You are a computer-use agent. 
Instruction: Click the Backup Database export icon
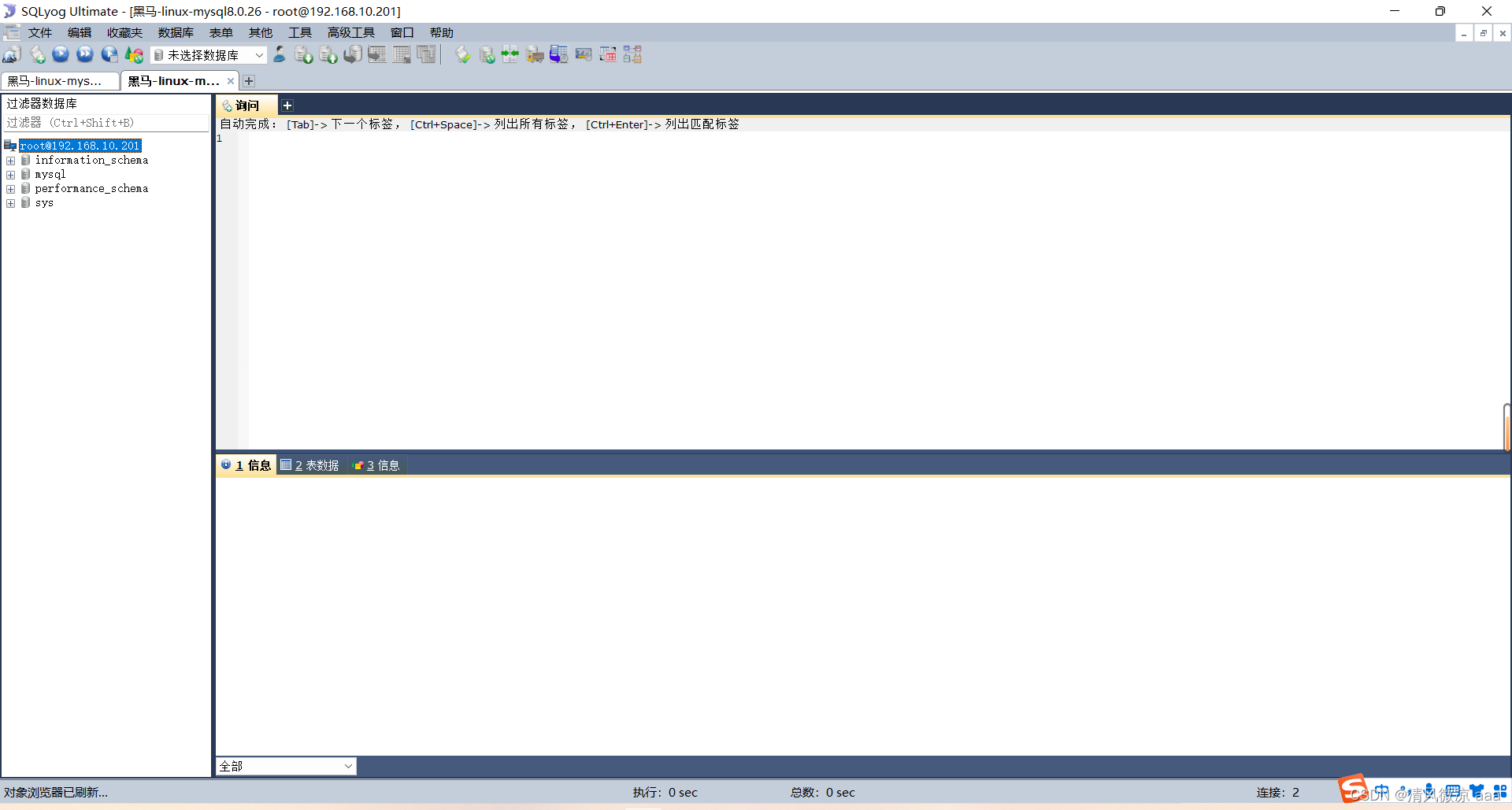[x=328, y=54]
